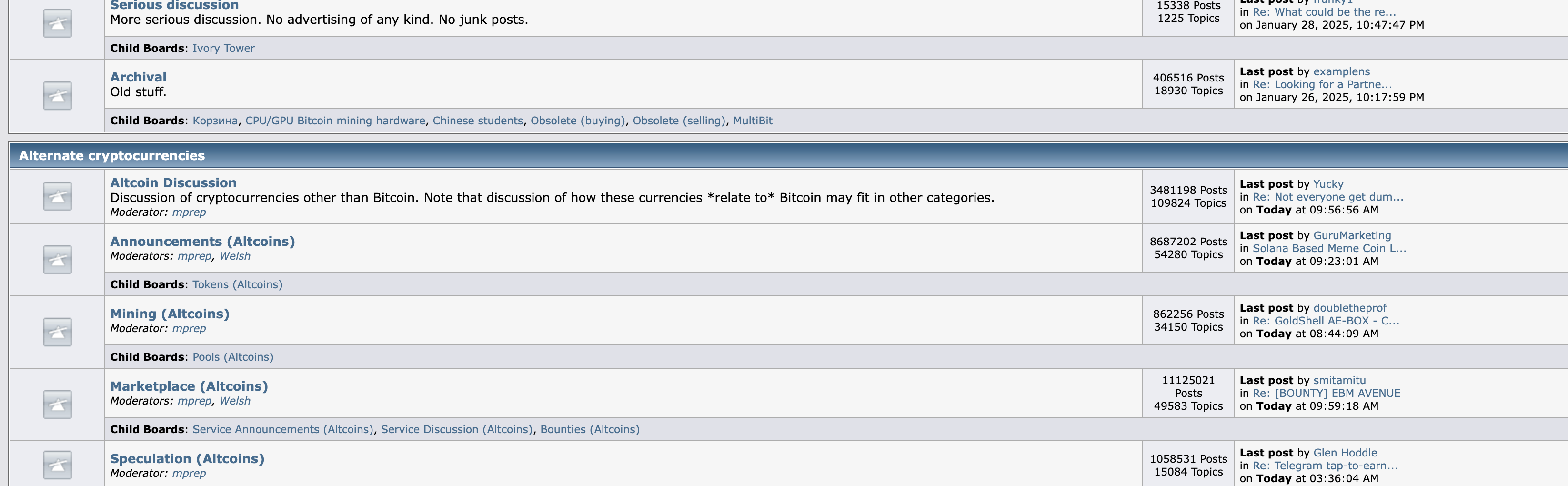Click the board icon beside Serious discussion

pos(57,23)
